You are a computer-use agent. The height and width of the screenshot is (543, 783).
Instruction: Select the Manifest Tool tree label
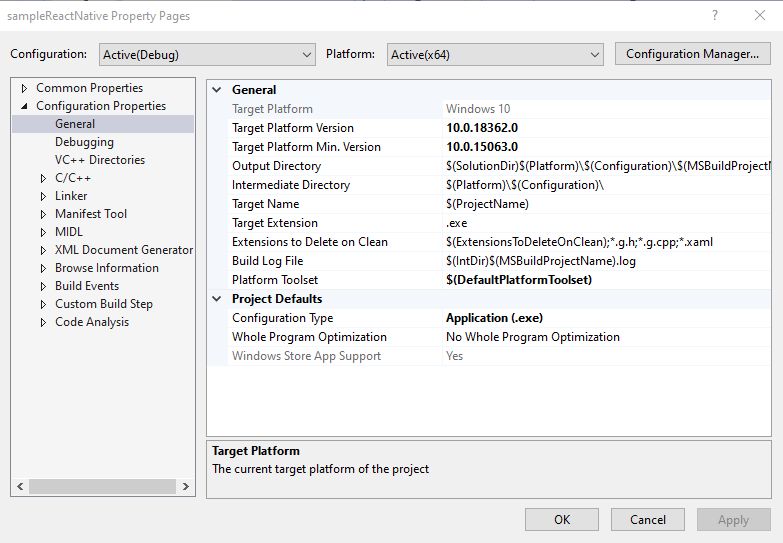[x=91, y=214]
